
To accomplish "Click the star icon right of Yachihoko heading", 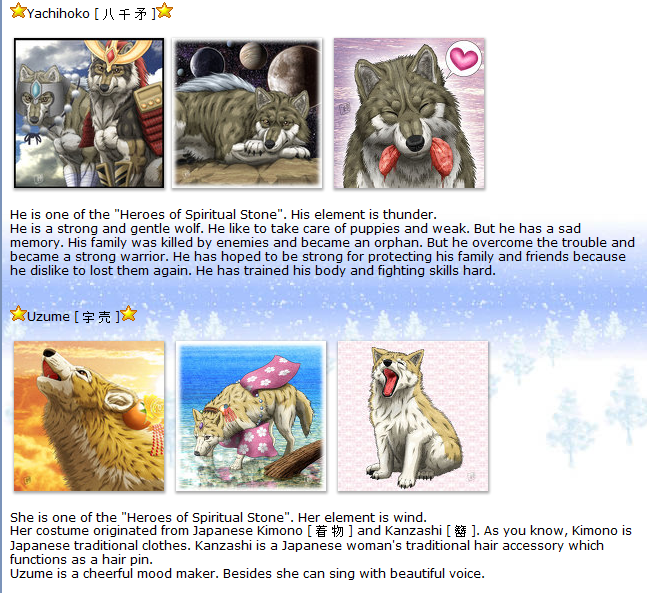I will pyautogui.click(x=165, y=11).
